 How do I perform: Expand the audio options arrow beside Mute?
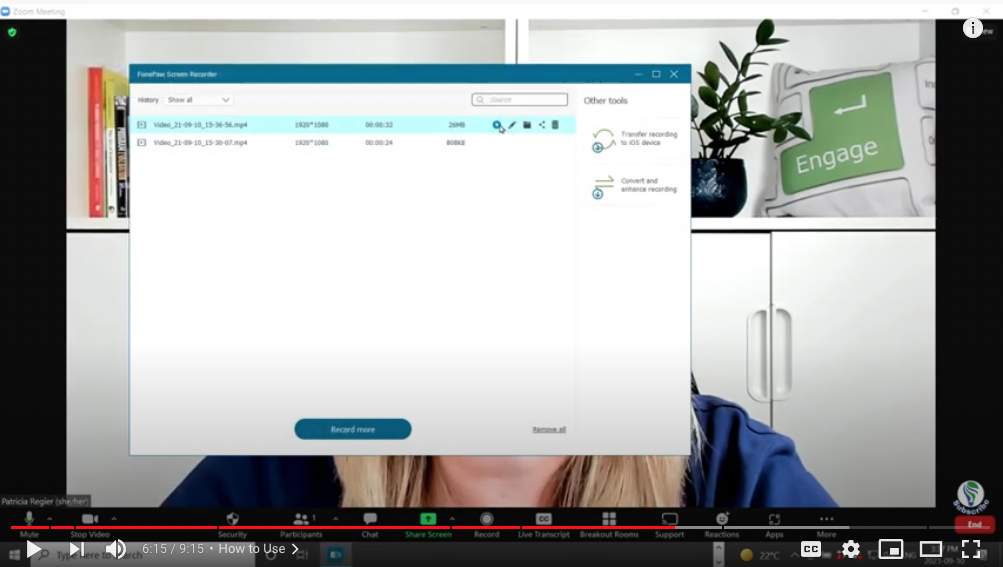[x=49, y=518]
